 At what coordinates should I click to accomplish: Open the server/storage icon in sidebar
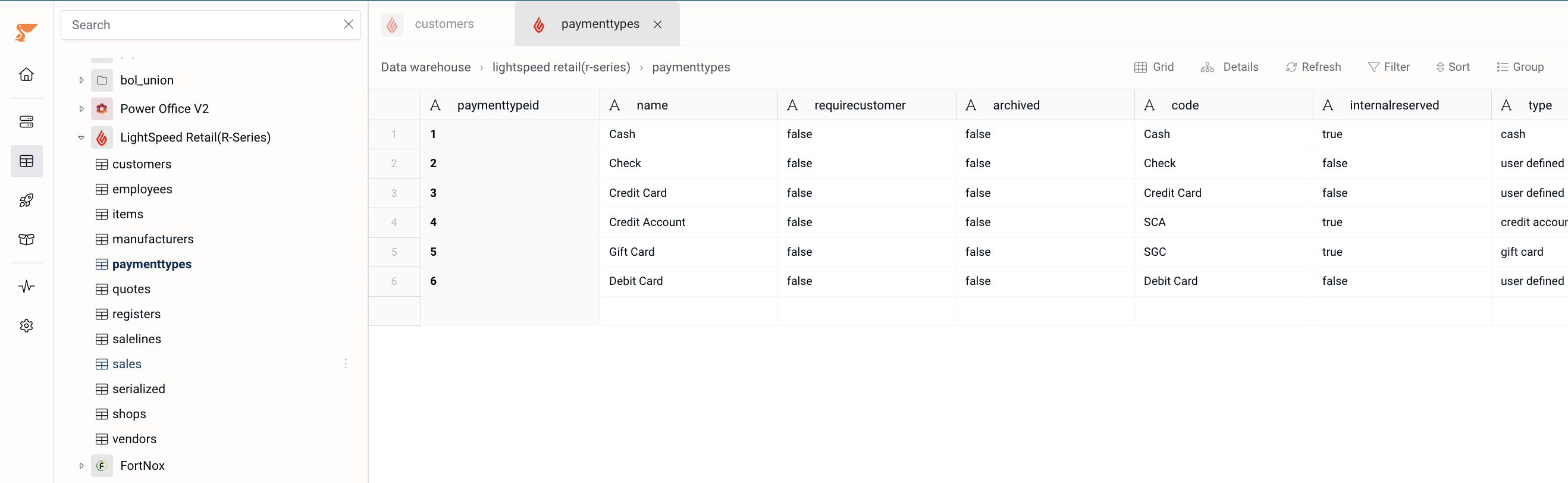(26, 122)
